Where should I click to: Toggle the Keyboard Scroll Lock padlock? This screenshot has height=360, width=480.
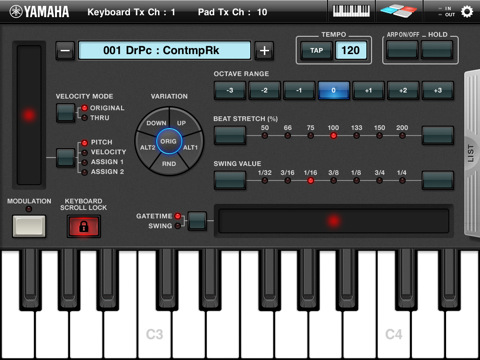point(84,226)
